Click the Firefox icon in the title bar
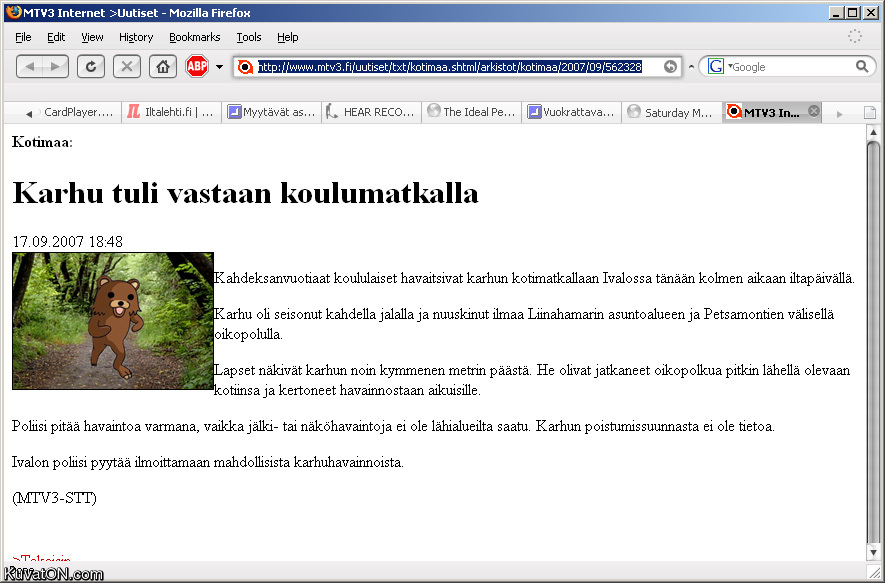The height and width of the screenshot is (583, 885). click(14, 12)
